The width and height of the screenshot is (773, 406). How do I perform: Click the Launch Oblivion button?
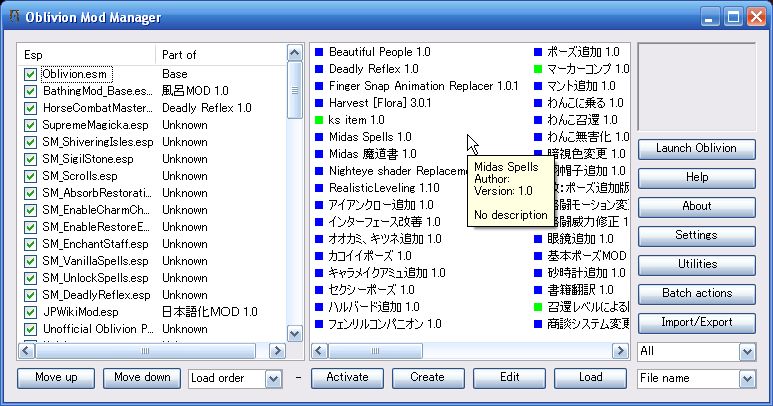point(696,149)
